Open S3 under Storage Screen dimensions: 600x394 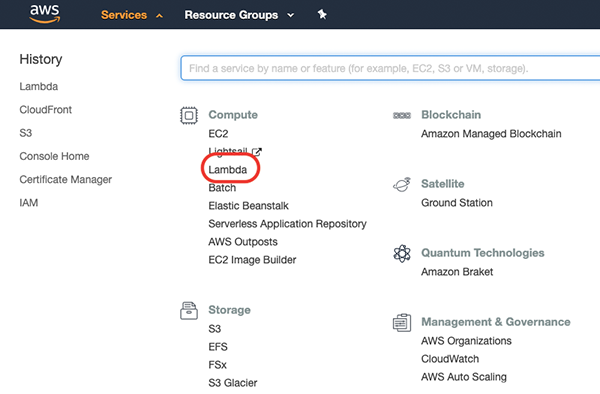click(x=215, y=329)
